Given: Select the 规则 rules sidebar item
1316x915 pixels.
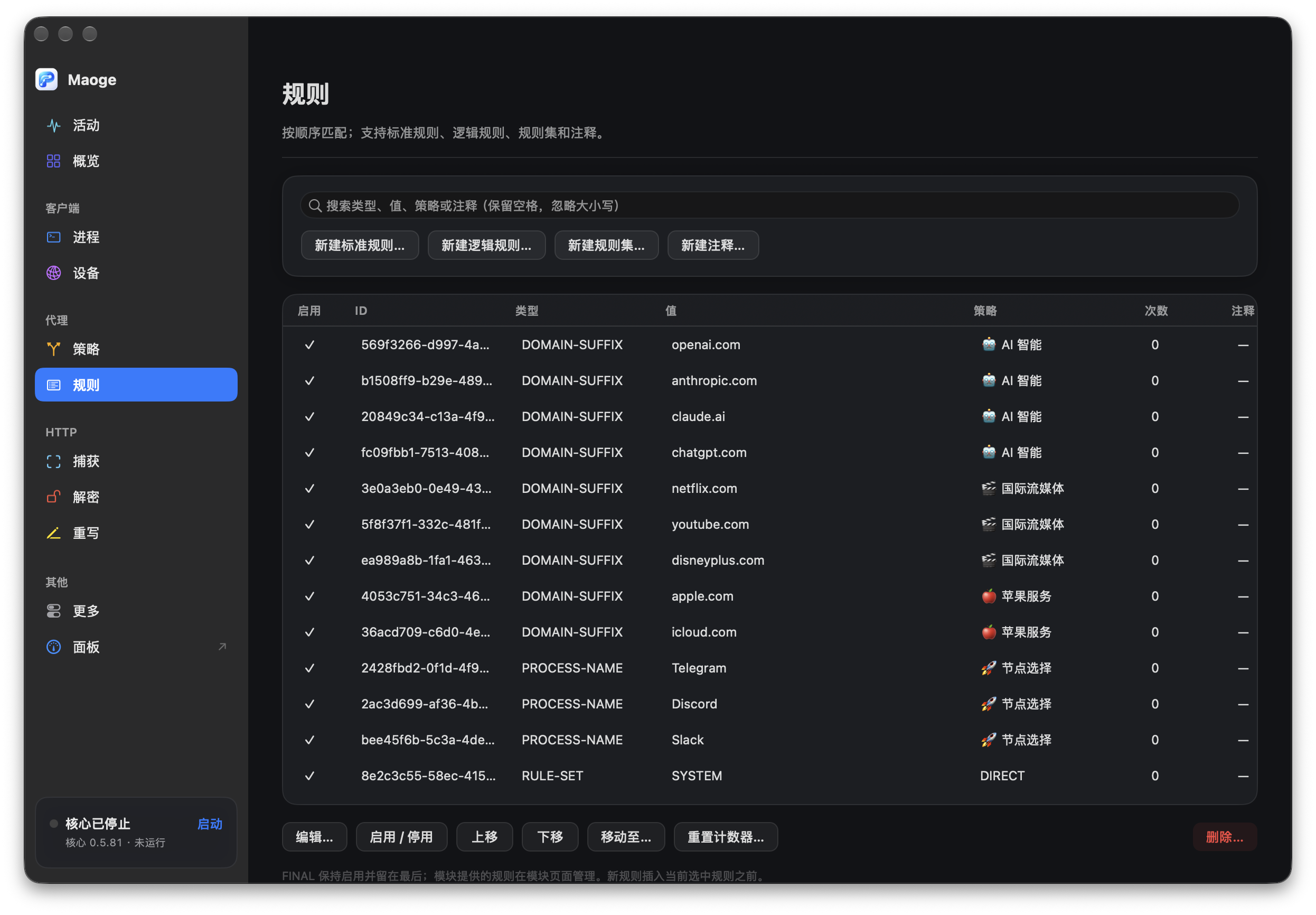Looking at the screenshot, I should [x=136, y=385].
